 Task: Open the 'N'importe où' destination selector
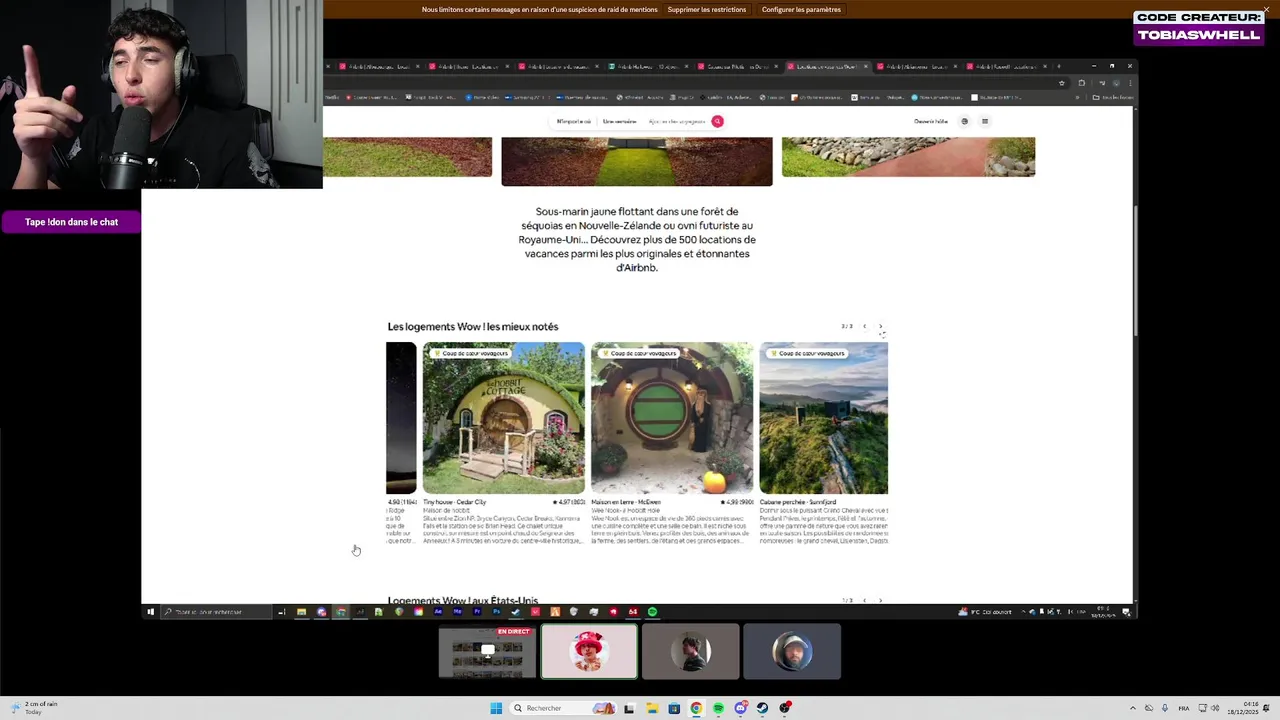tap(574, 121)
